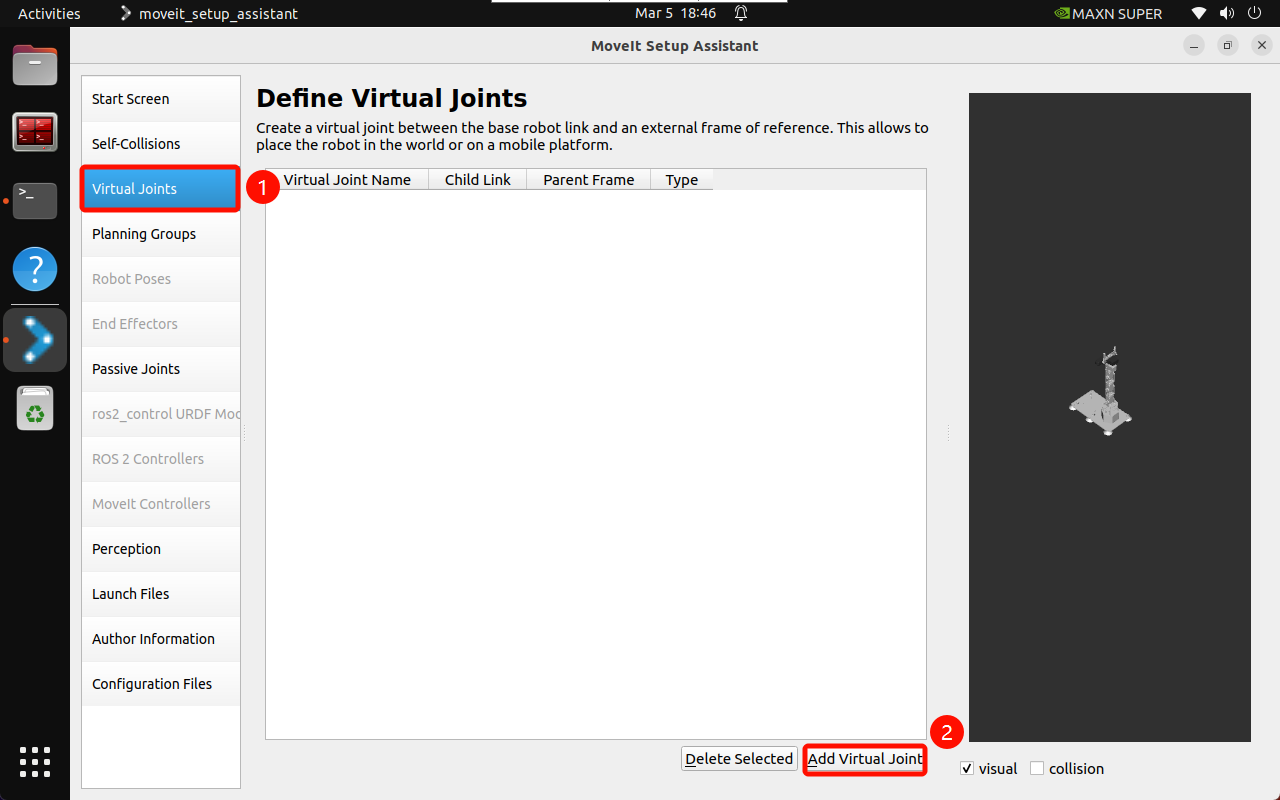The height and width of the screenshot is (800, 1280).
Task: Enable the collision checkbox
Action: (1037, 768)
